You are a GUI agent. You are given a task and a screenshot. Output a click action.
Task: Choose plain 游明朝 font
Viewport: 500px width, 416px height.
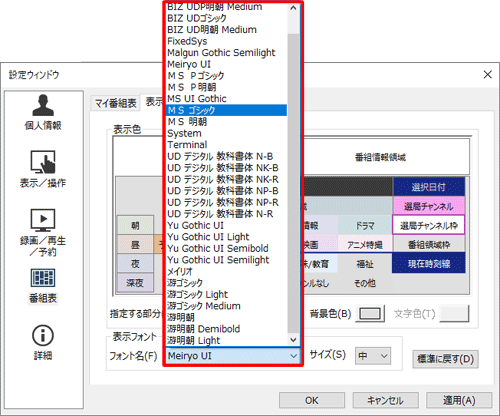click(226, 317)
